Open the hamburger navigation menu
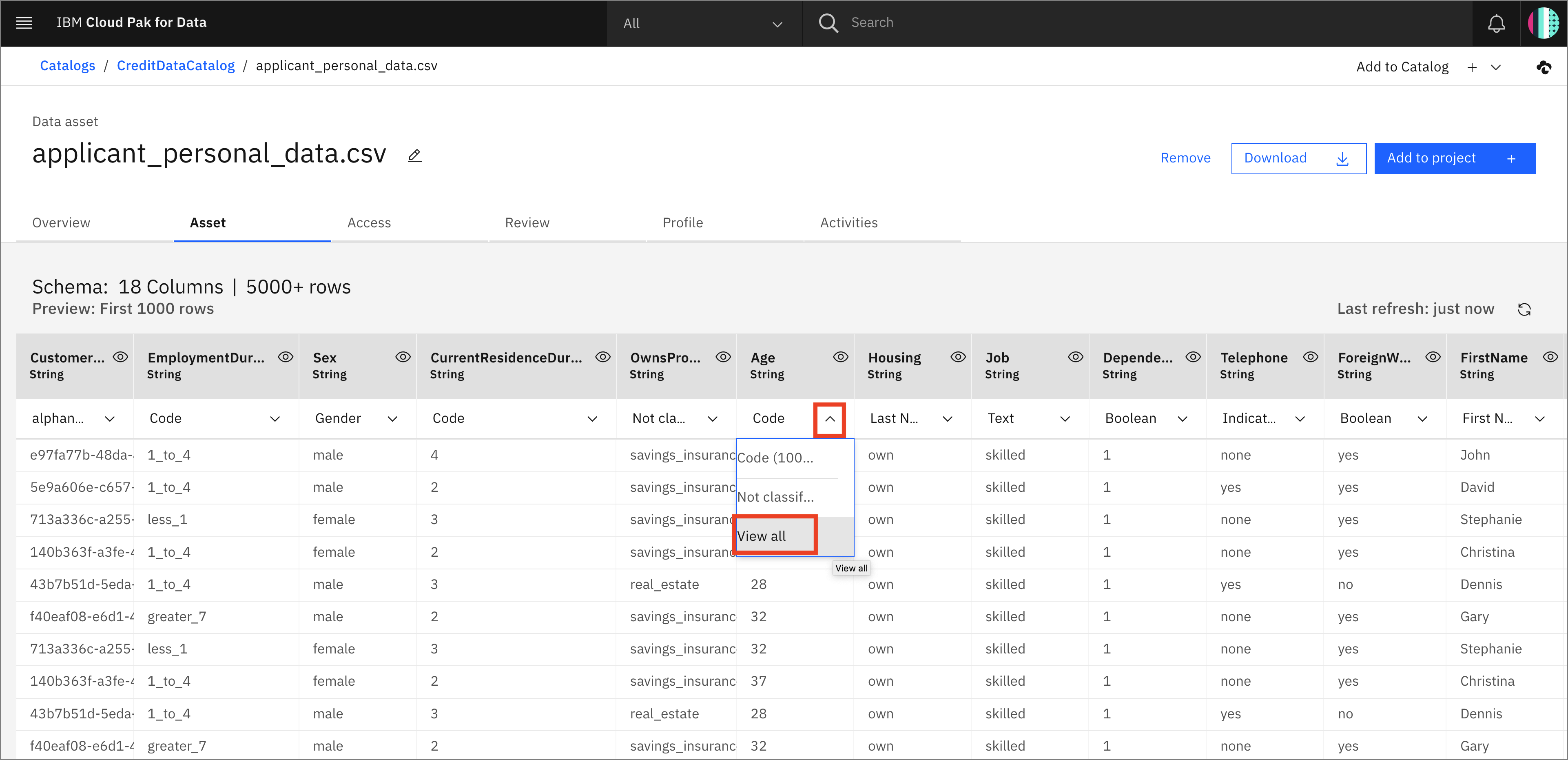Image resolution: width=1568 pixels, height=760 pixels. pyautogui.click(x=24, y=23)
